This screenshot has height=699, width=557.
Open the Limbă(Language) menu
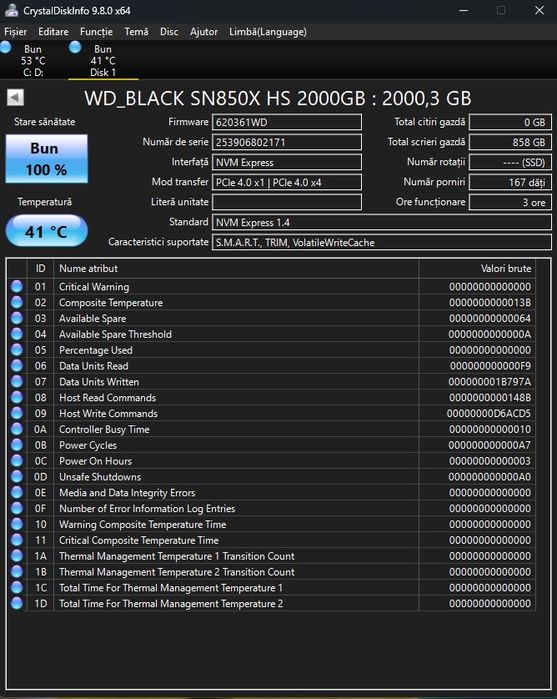[268, 32]
